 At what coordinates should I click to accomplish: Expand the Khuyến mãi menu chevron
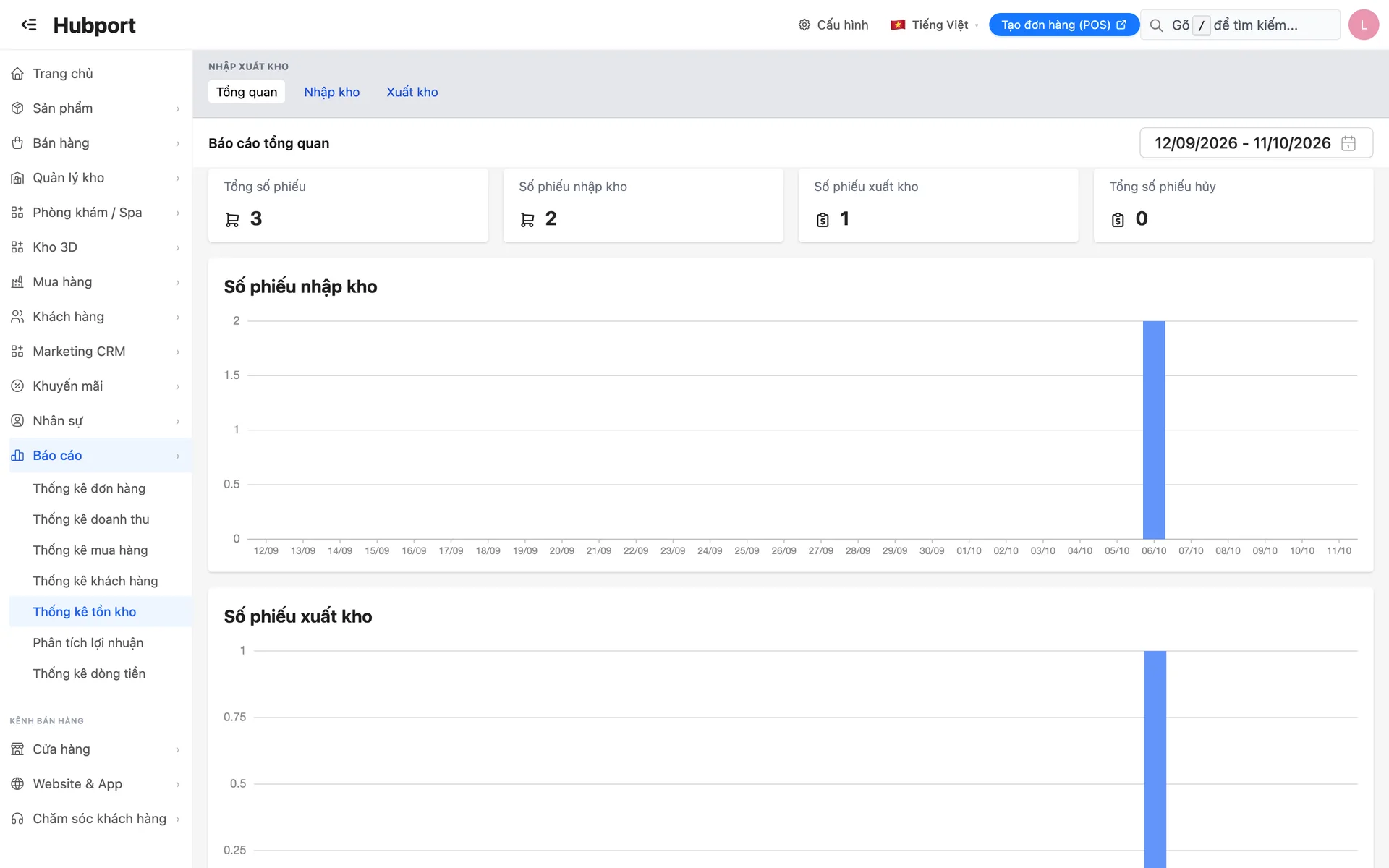(177, 386)
